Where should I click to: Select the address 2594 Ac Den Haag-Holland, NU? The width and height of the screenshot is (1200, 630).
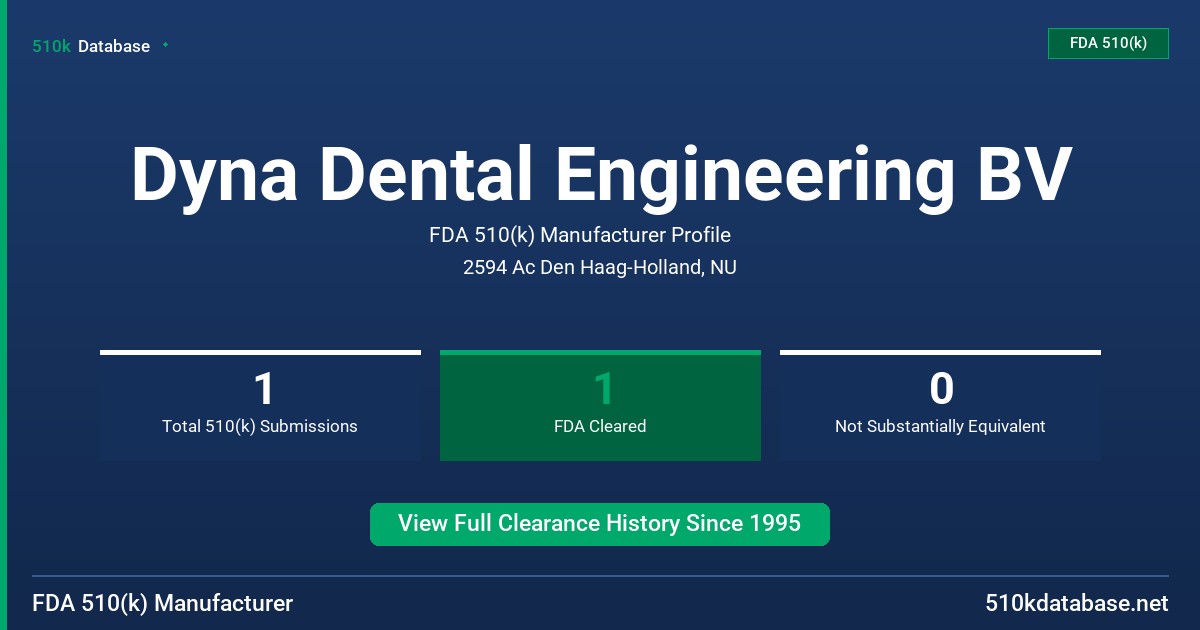600,268
